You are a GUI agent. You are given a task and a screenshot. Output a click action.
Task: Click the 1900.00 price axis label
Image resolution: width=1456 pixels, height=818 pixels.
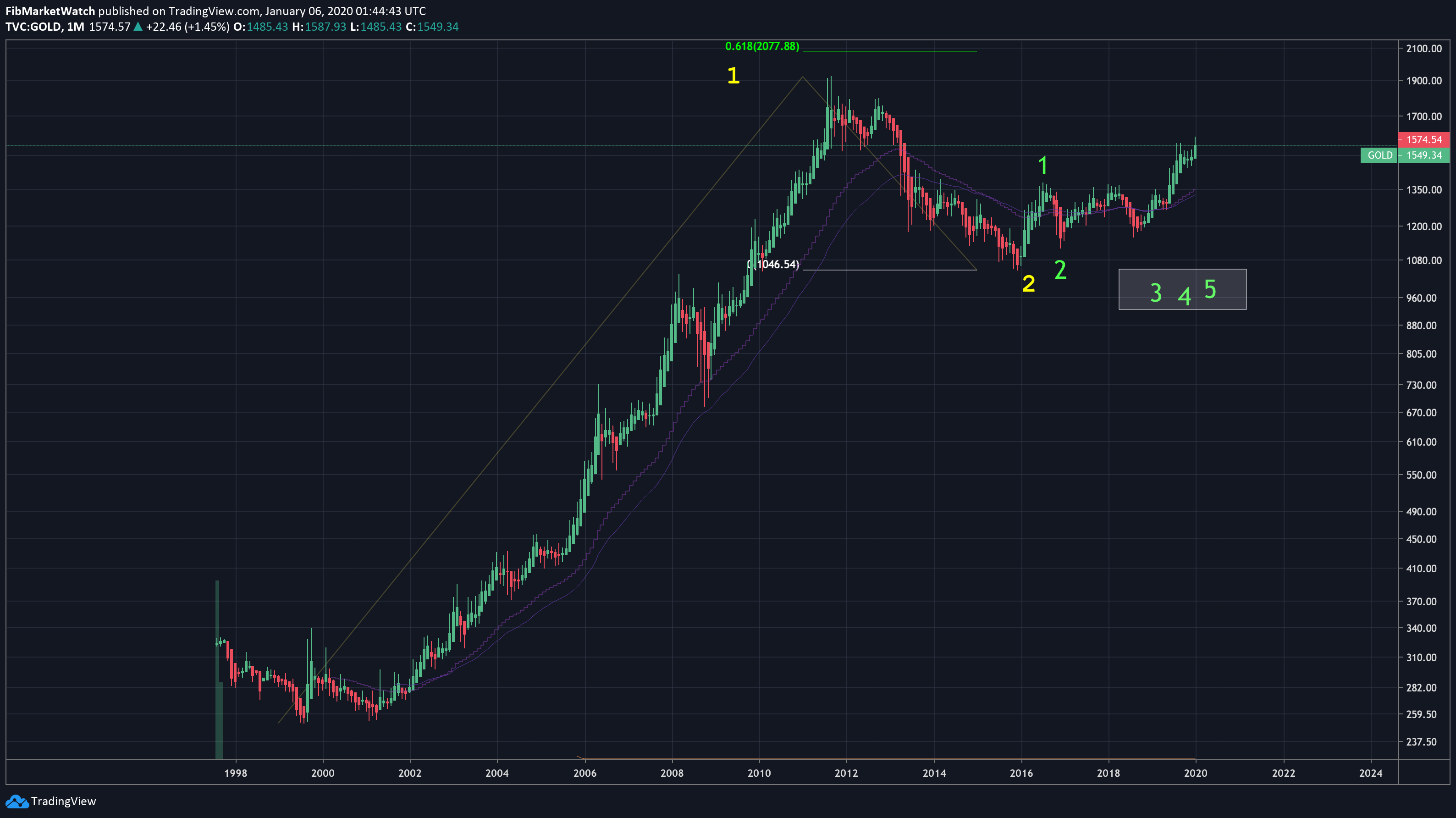[1424, 81]
